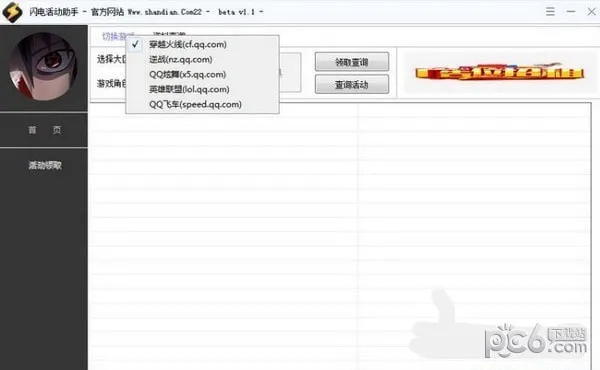The height and width of the screenshot is (370, 600).
Task: Minimize the 闪电活动助手 window
Action: click(571, 11)
